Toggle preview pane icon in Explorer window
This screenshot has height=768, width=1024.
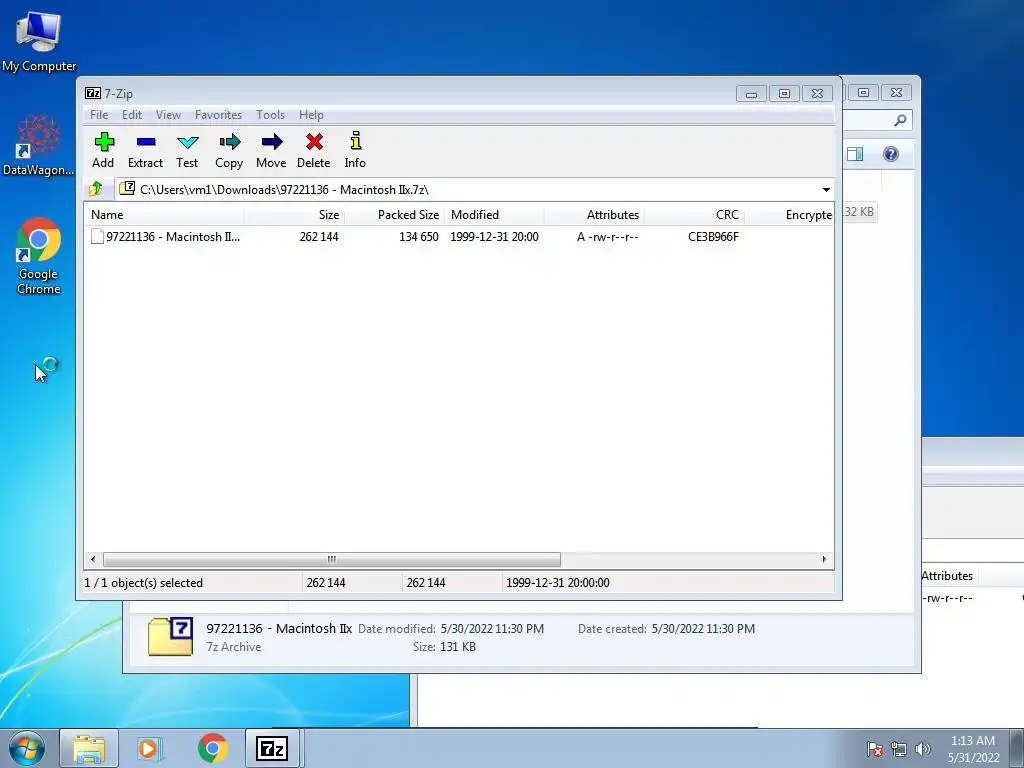(x=855, y=154)
